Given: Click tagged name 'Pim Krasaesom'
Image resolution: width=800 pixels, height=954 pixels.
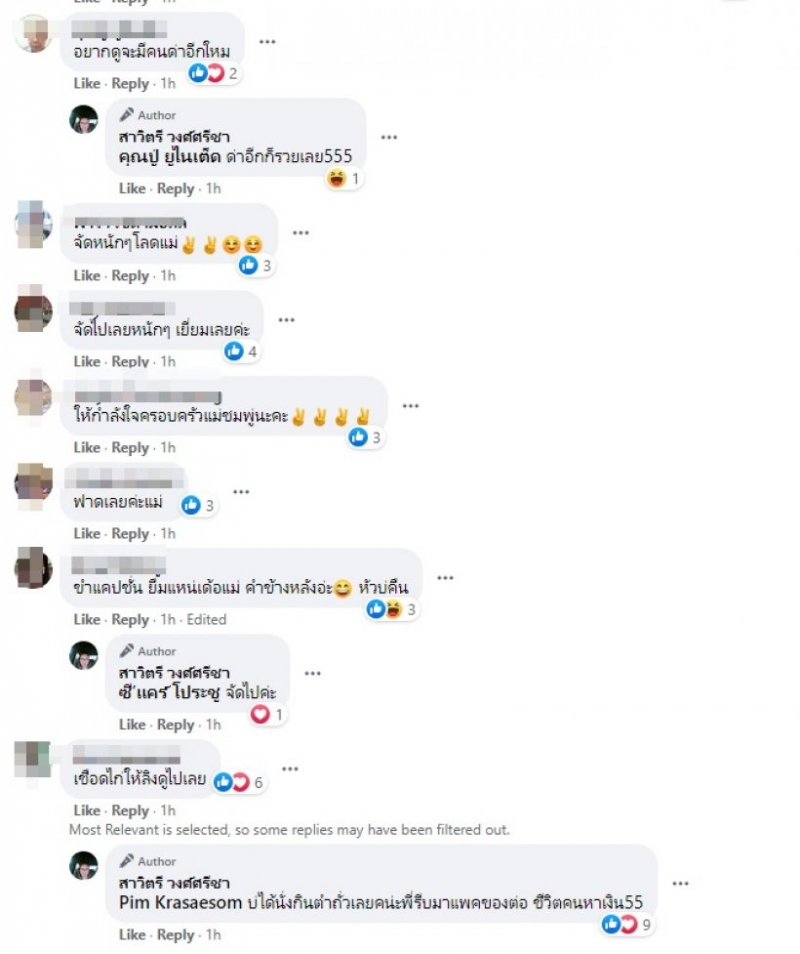Looking at the screenshot, I should point(180,902).
